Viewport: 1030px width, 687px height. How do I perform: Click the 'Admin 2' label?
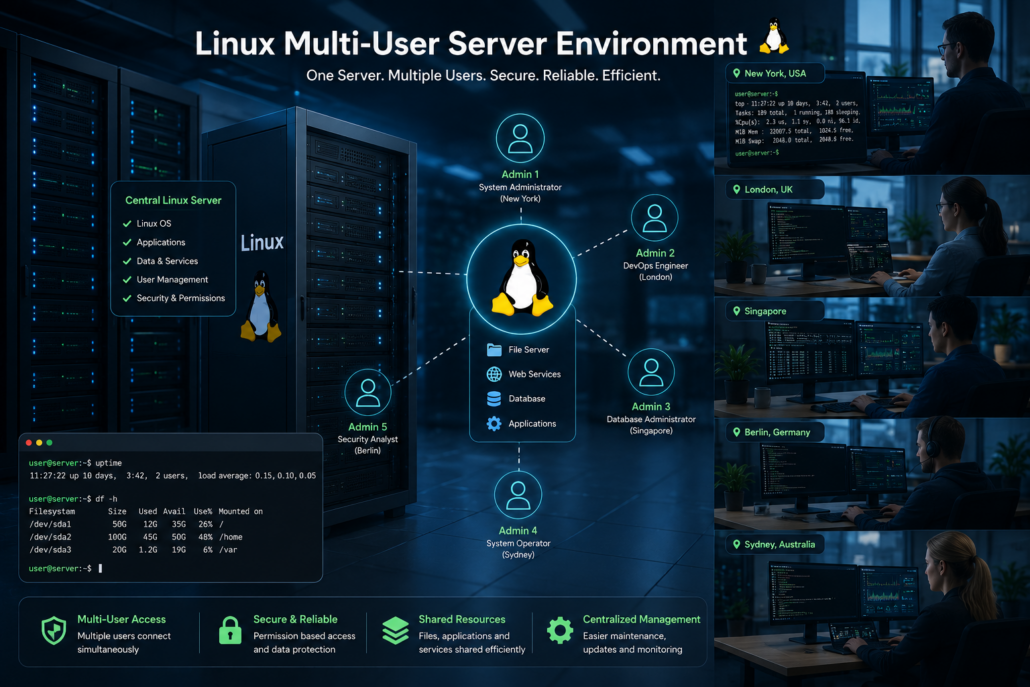coord(655,254)
